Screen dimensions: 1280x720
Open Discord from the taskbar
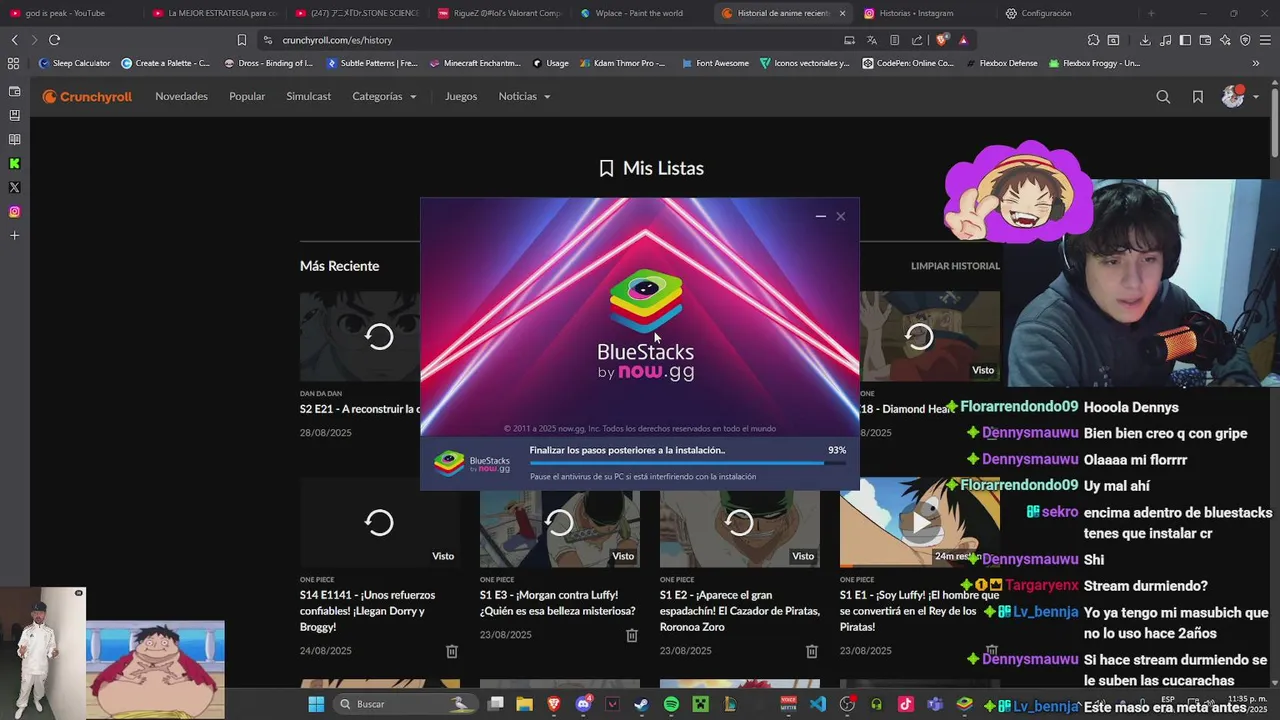coord(584,704)
